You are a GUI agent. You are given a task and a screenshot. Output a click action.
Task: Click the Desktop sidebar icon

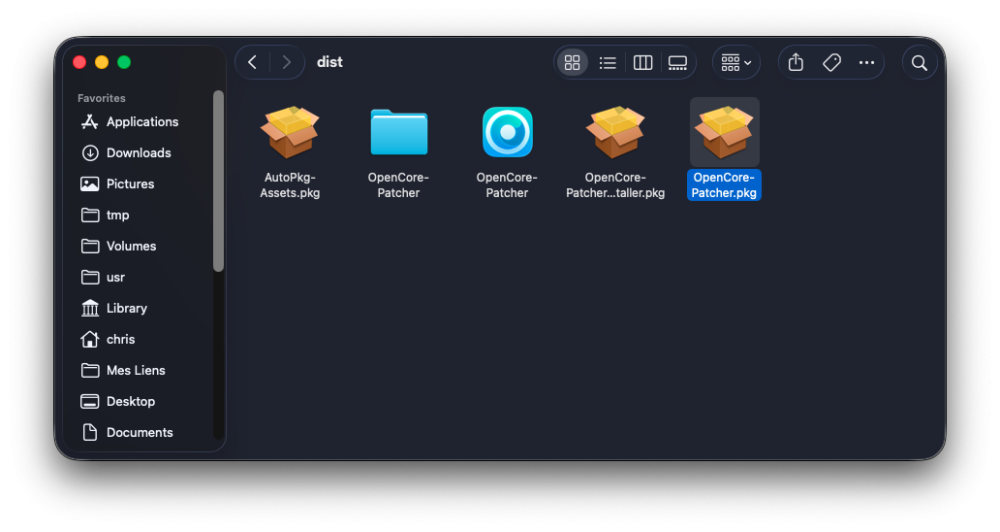pyautogui.click(x=90, y=402)
